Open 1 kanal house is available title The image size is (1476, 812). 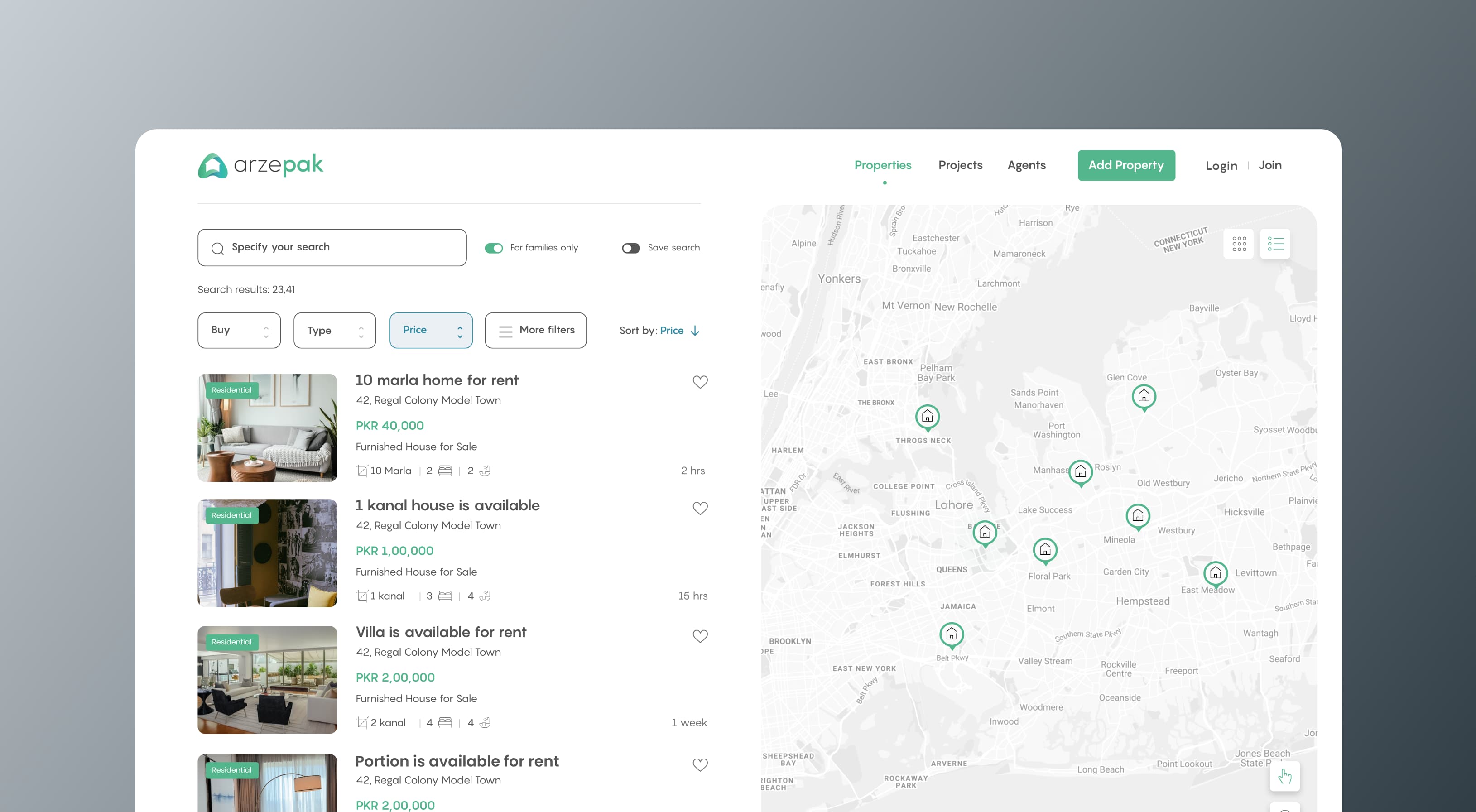447,505
